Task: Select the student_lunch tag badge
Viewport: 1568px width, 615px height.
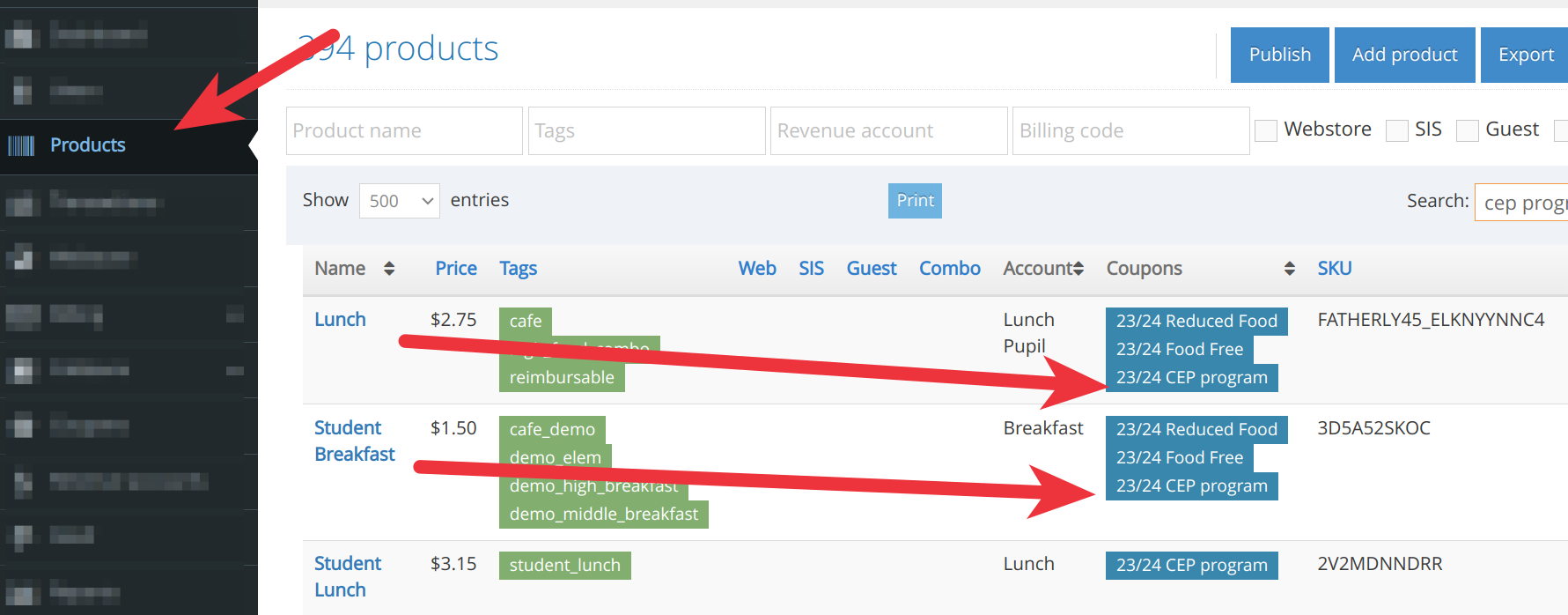Action: pos(564,566)
